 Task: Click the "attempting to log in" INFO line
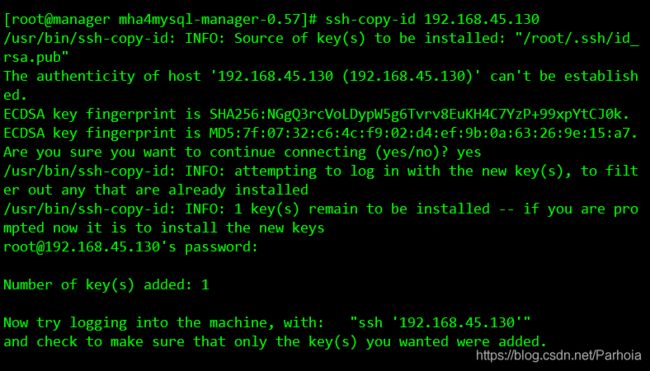click(x=321, y=171)
